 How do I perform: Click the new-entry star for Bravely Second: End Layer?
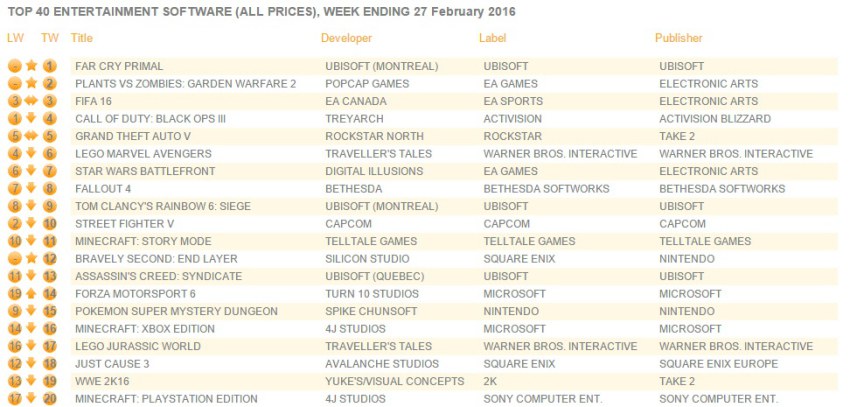pos(31,258)
